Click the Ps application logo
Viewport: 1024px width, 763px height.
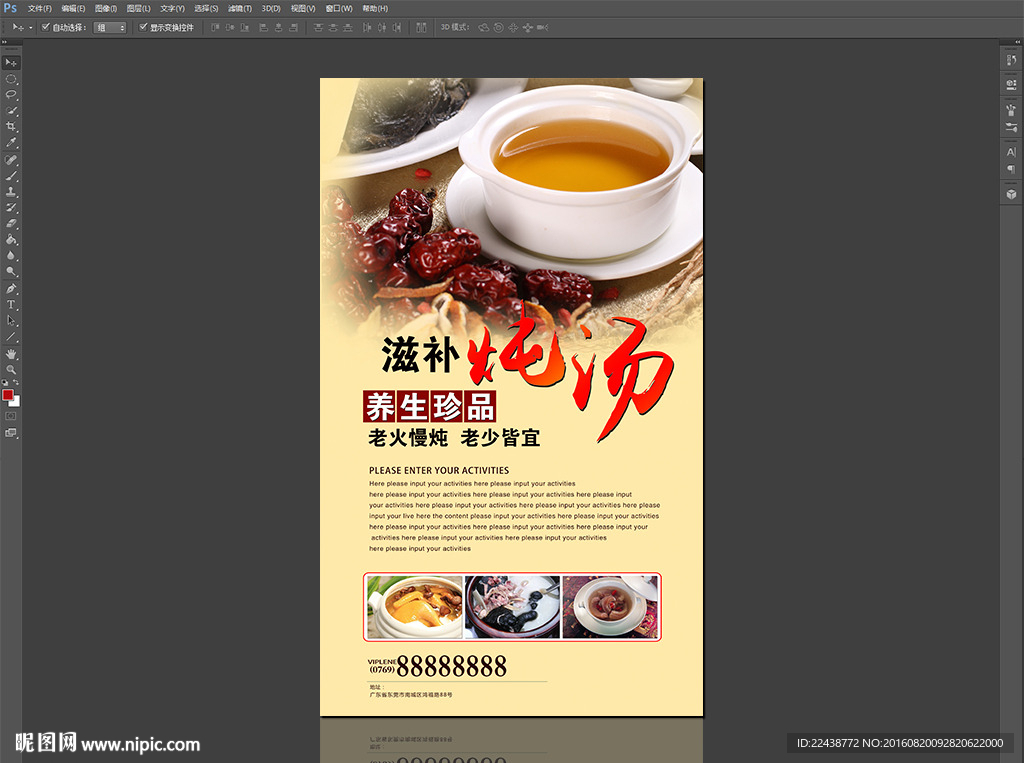point(10,8)
